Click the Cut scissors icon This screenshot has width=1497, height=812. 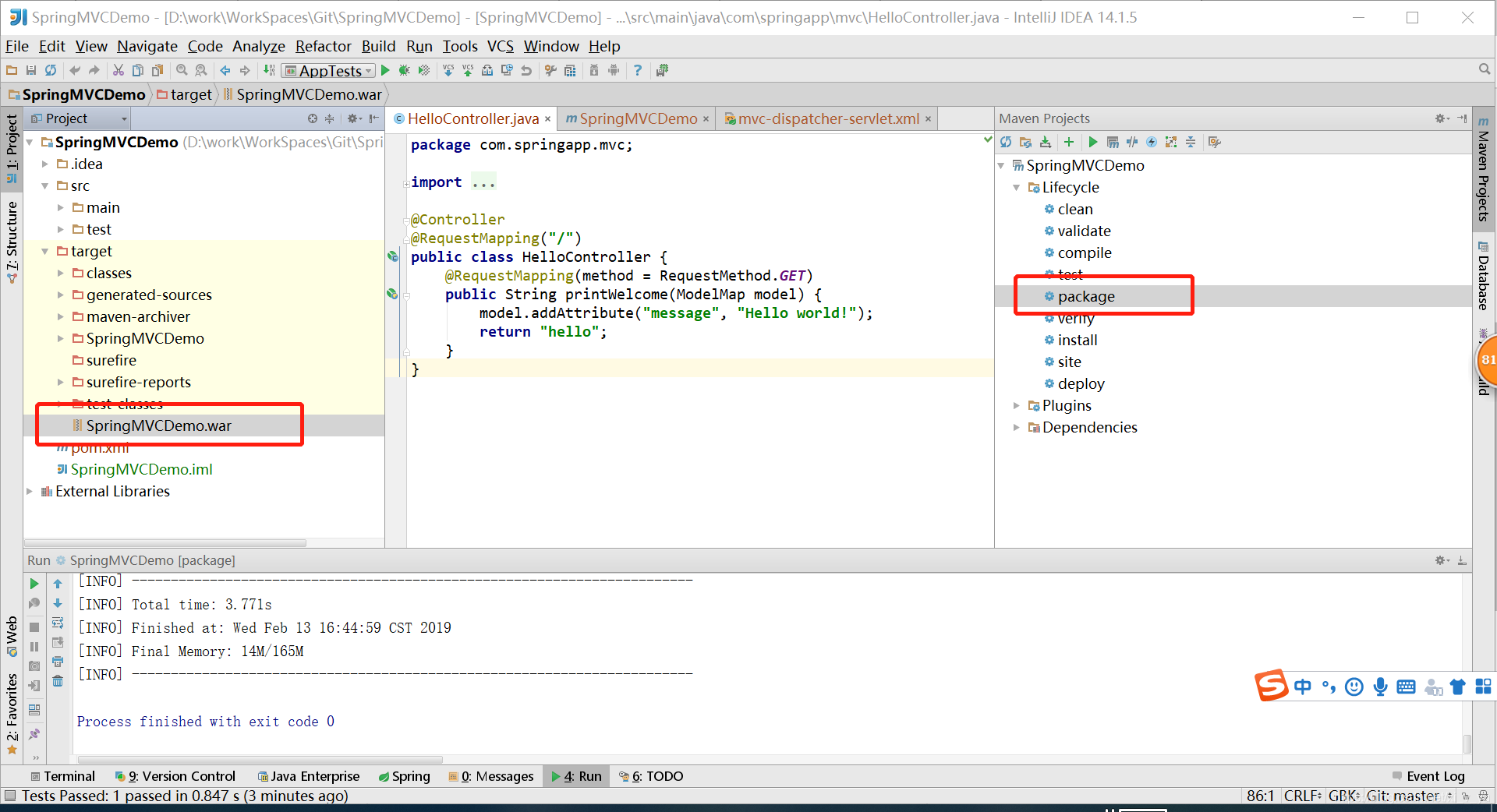pyautogui.click(x=119, y=71)
